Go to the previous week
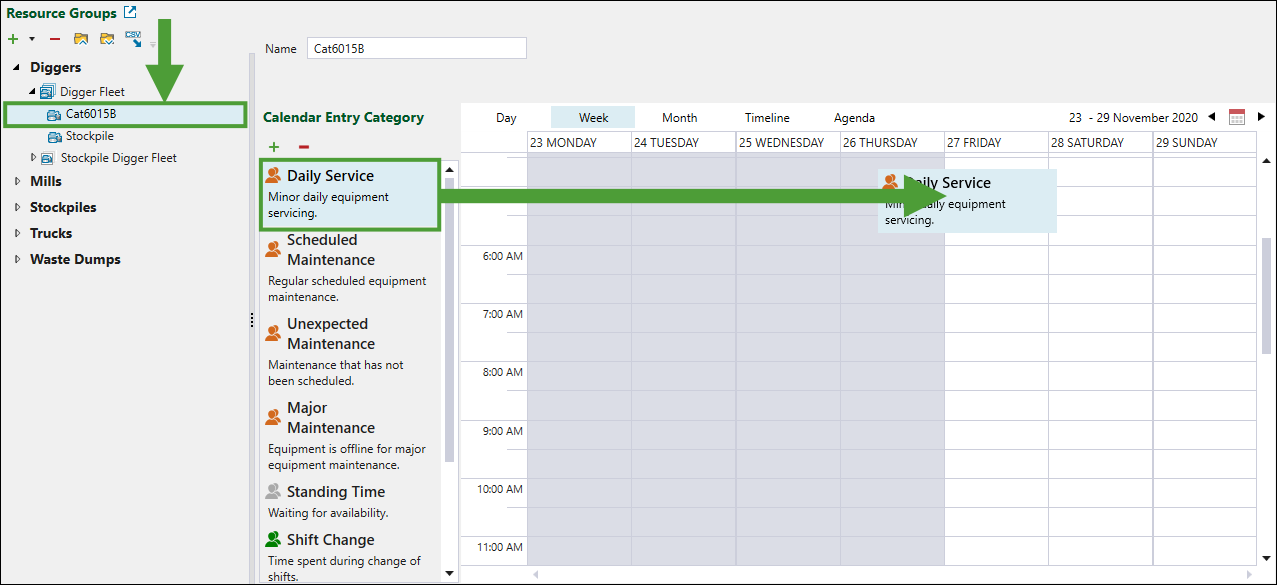The height and width of the screenshot is (585, 1277). click(x=1212, y=117)
